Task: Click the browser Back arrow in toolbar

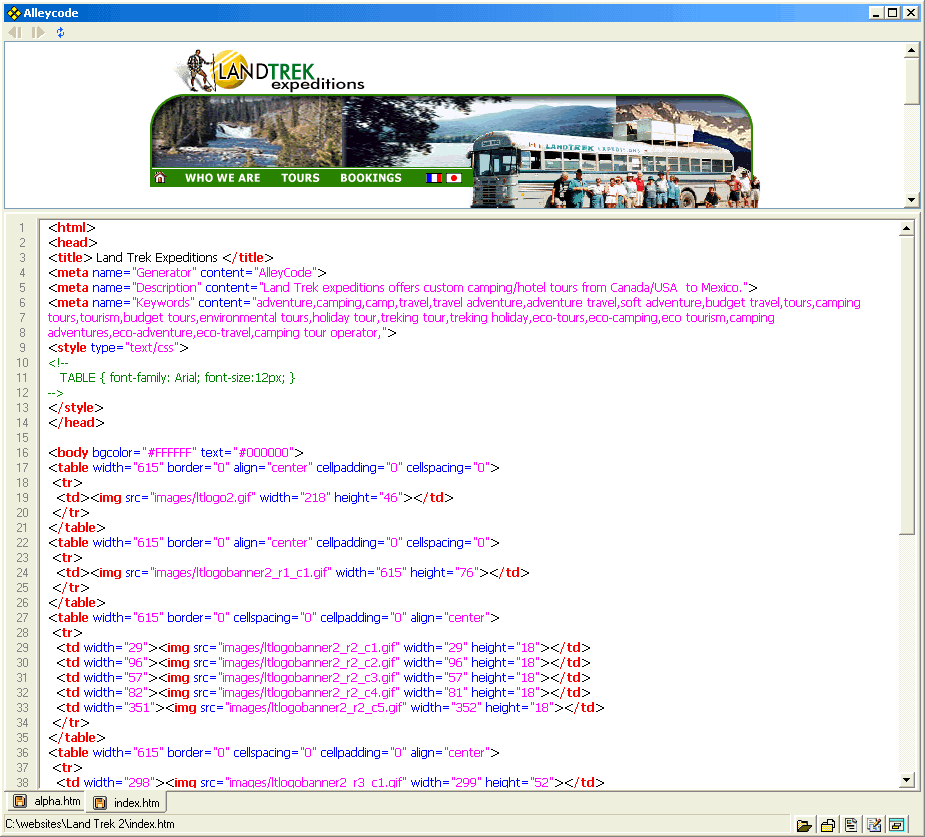Action: click(x=15, y=32)
